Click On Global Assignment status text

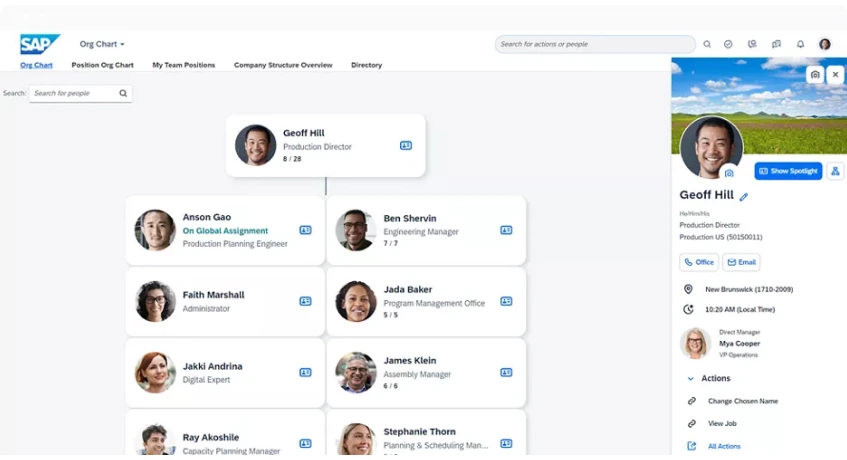point(225,231)
